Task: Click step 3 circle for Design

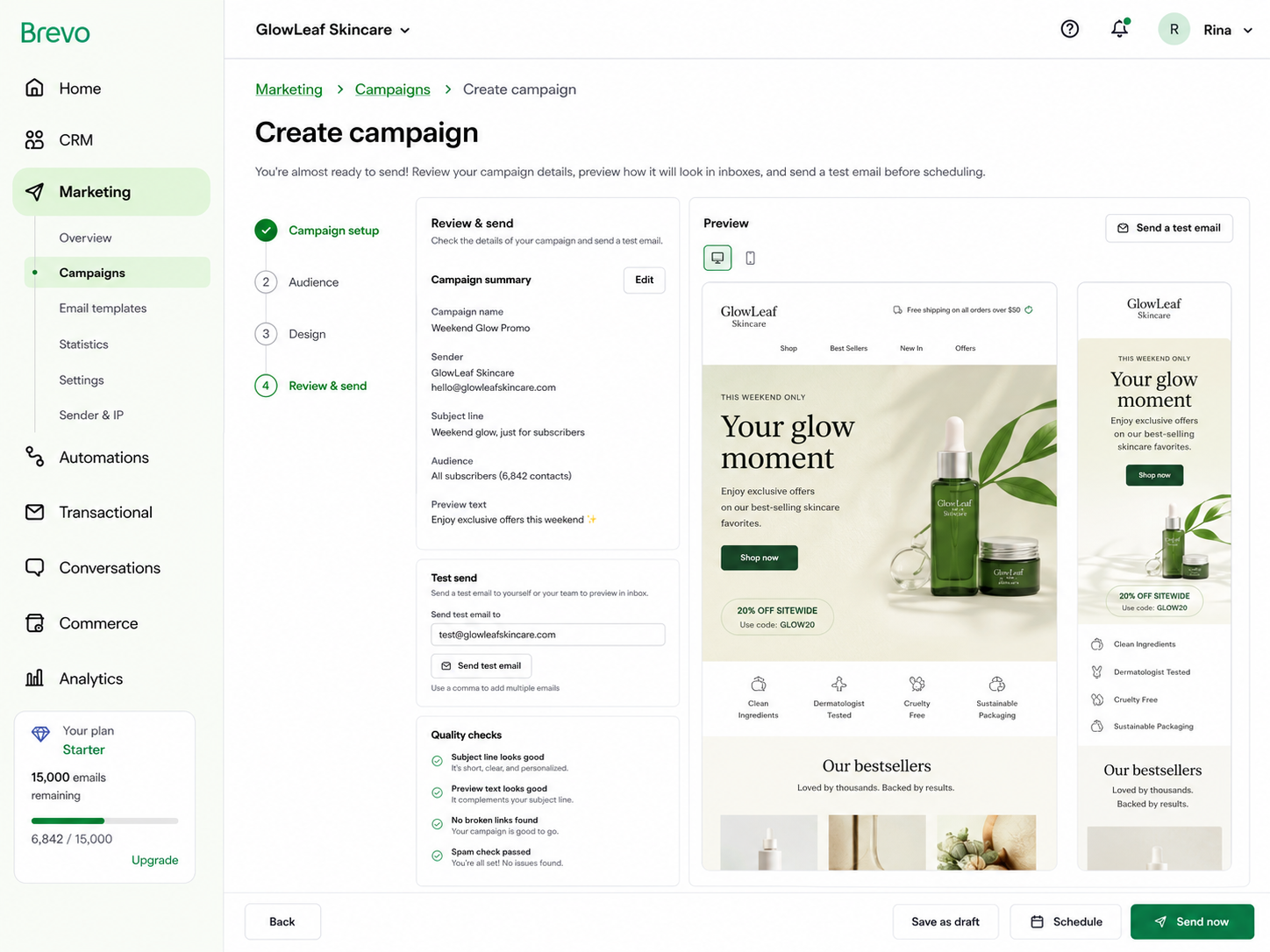Action: [x=266, y=333]
